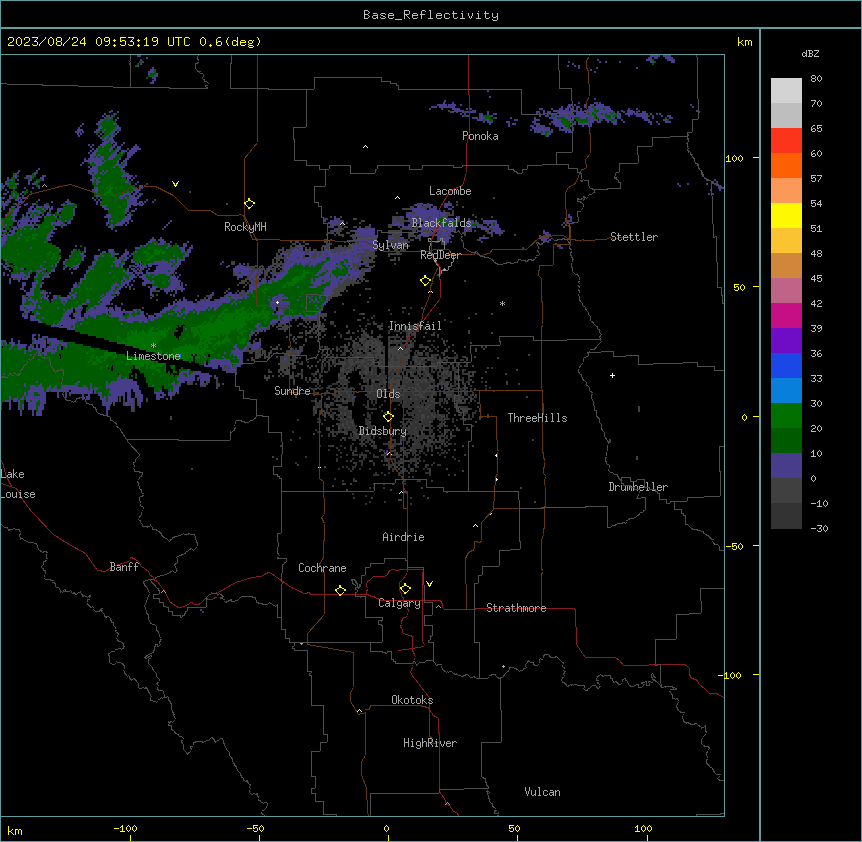
Task: Click the Okotoks label
Action: (x=412, y=700)
